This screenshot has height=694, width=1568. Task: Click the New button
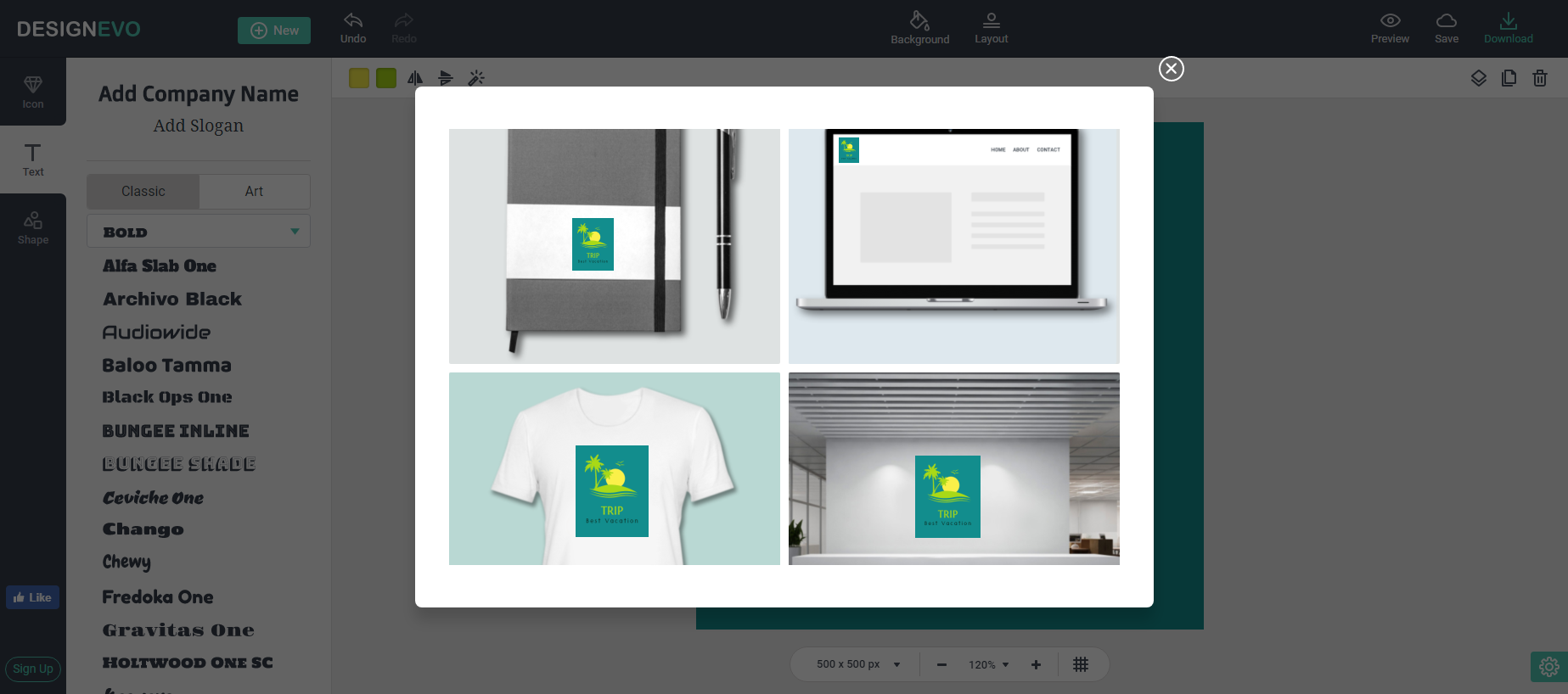tap(274, 31)
